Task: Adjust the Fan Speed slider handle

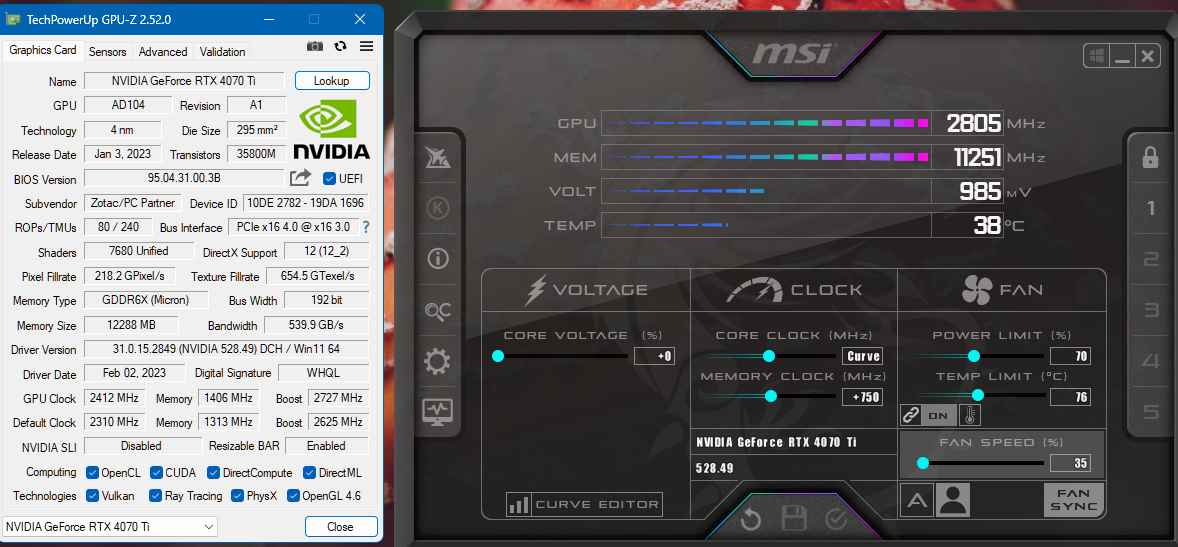Action: 923,463
